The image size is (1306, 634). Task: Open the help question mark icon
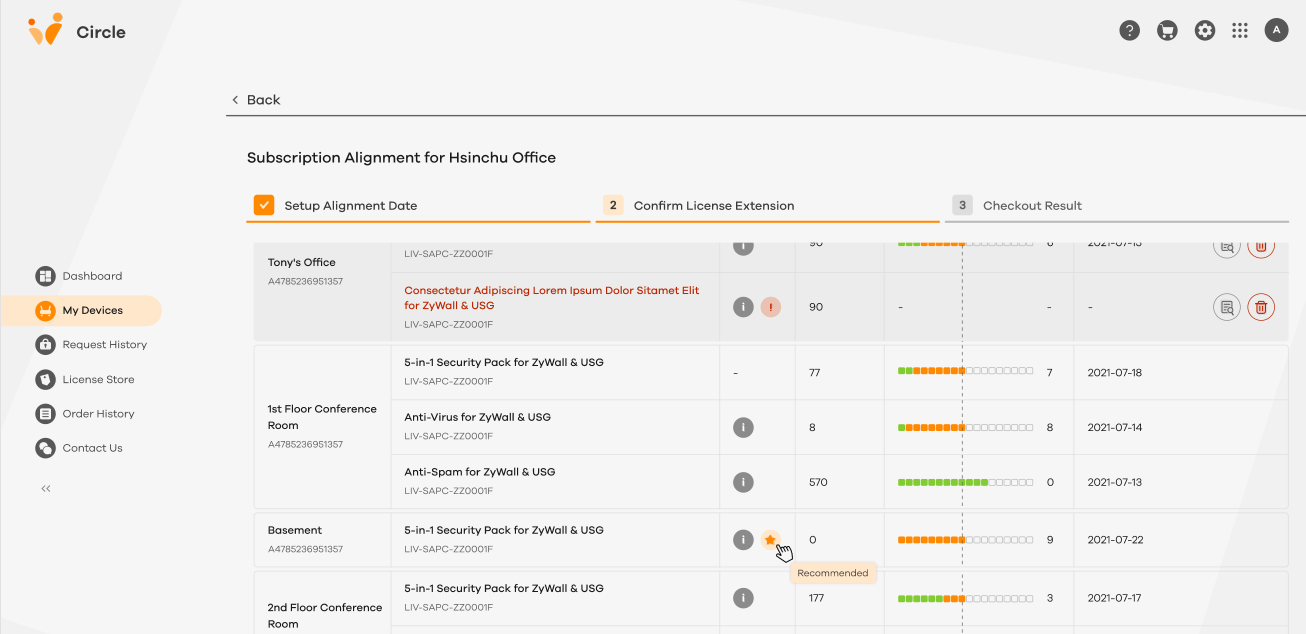pos(1129,31)
